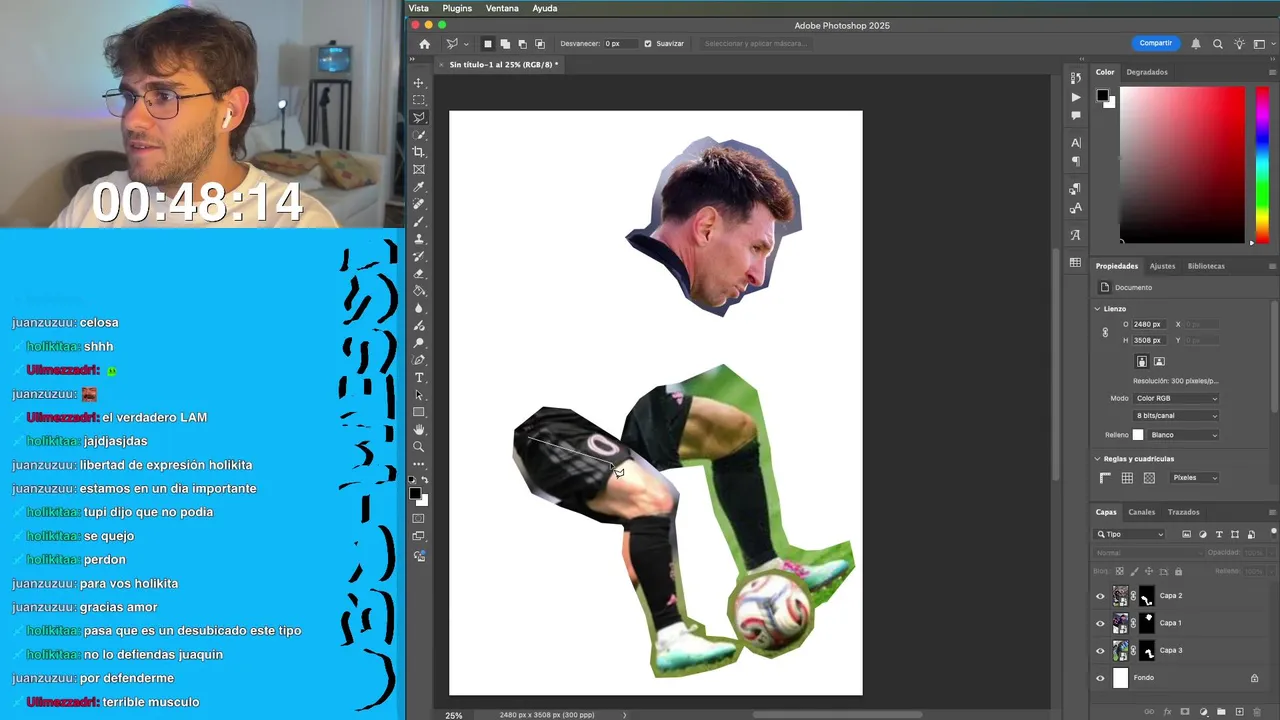Click the new group folder icon
This screenshot has width=1280, height=720.
1221,712
